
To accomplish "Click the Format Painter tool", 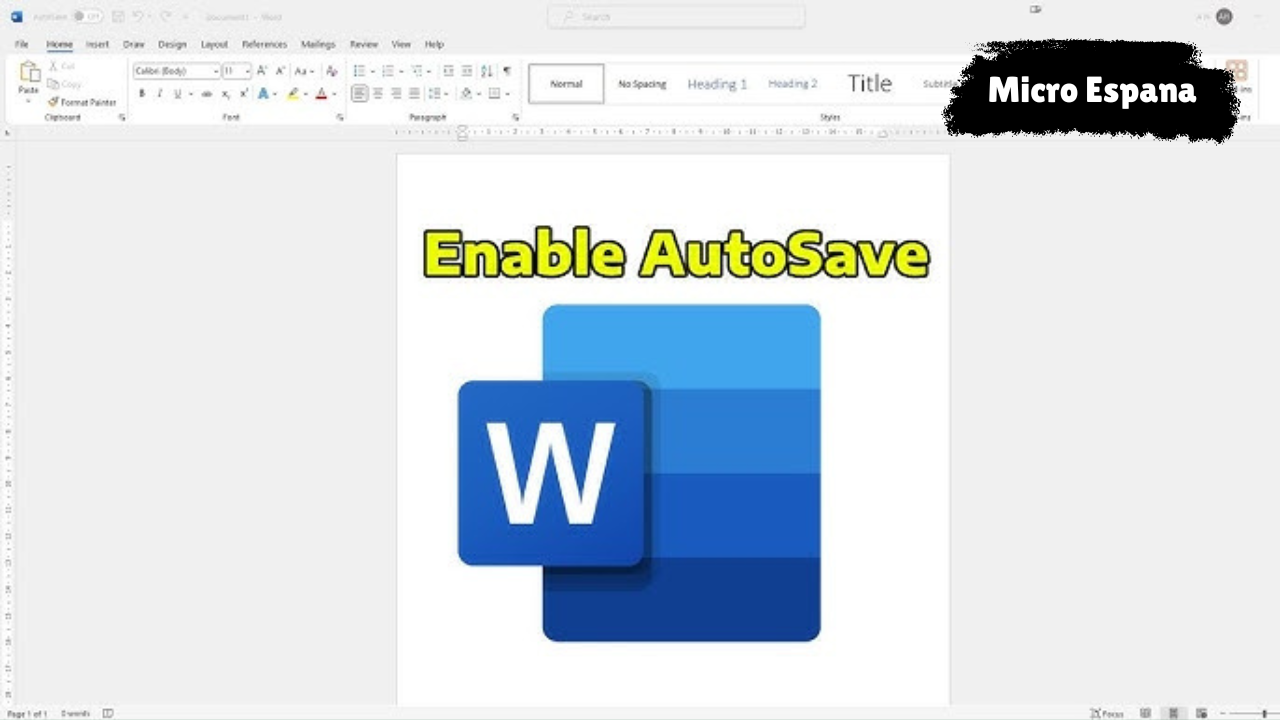I will [x=82, y=102].
